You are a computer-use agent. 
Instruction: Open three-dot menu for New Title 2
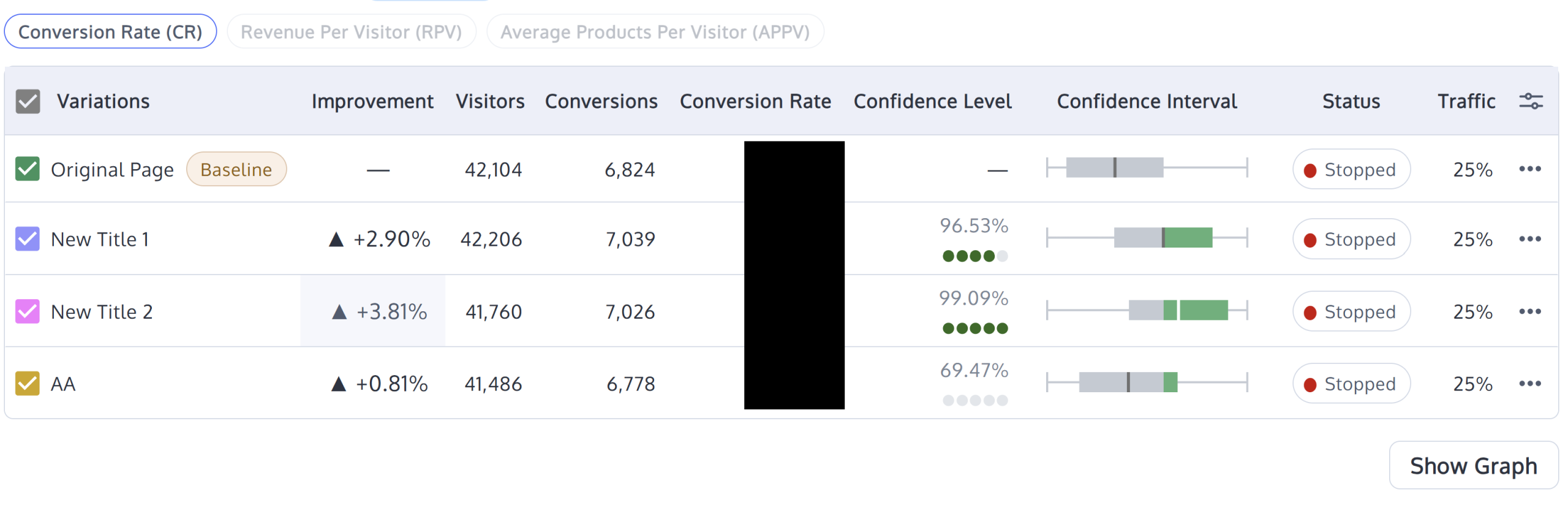pyautogui.click(x=1529, y=311)
